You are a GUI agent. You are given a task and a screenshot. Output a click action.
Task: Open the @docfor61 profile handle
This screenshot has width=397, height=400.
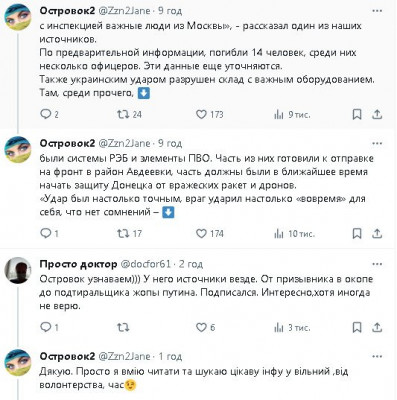coord(145,264)
